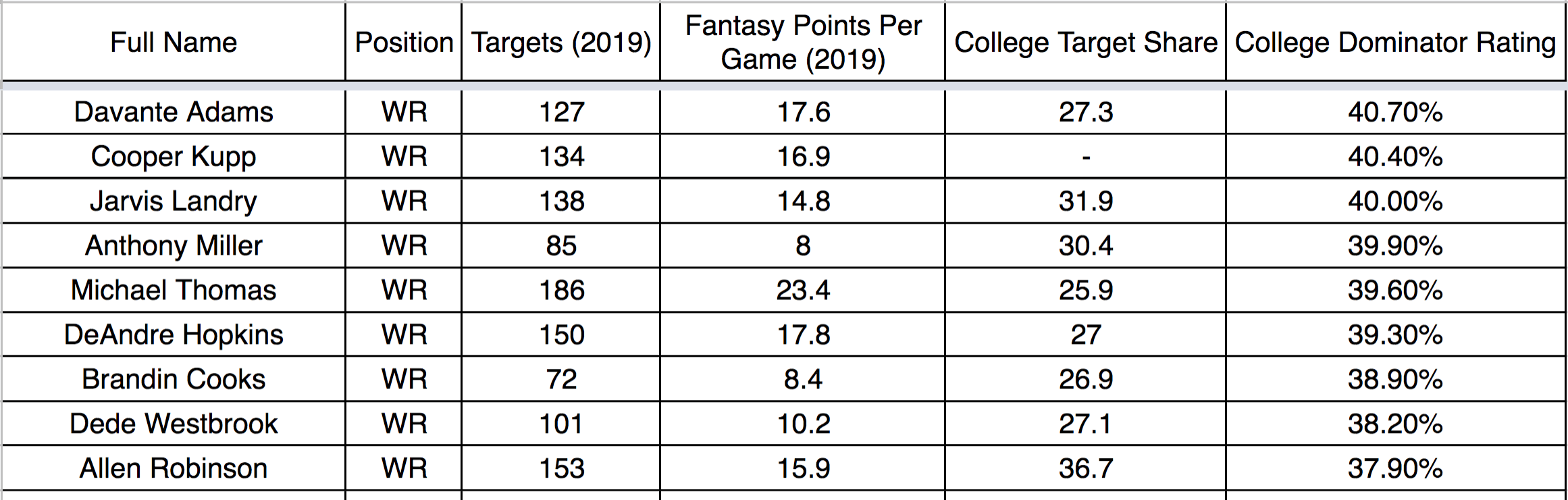Select the Position column header
Viewport: 1568px width, 500px height.
[404, 43]
